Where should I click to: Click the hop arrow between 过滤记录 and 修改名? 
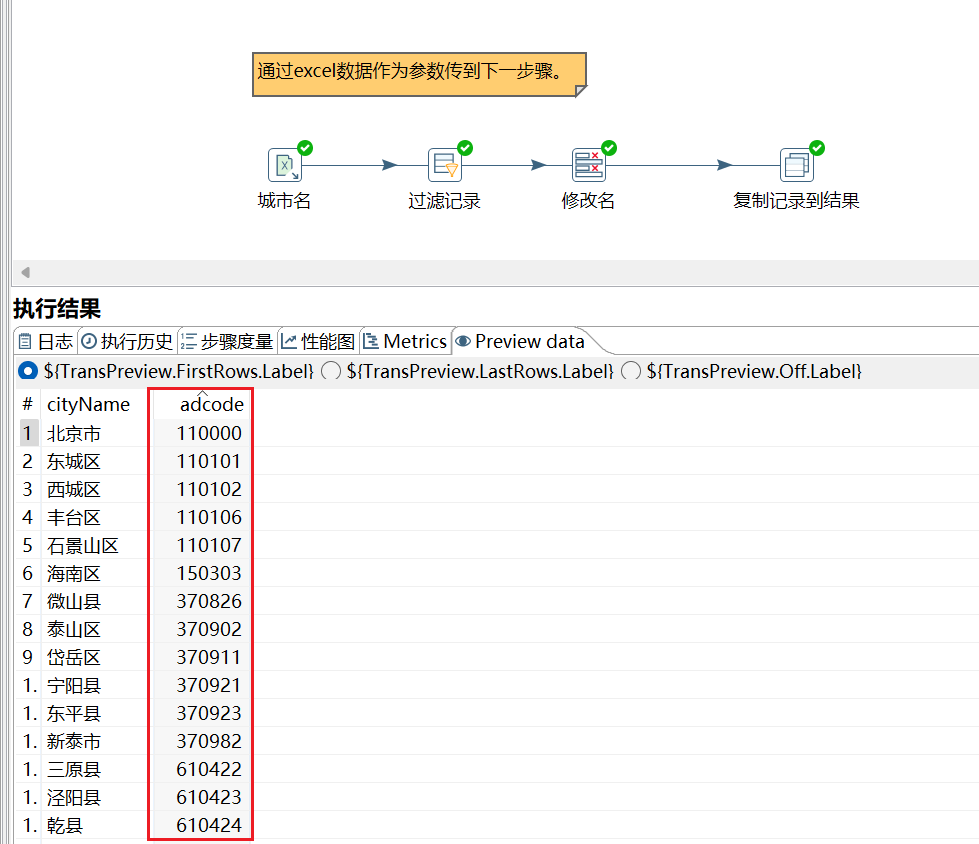tap(538, 165)
